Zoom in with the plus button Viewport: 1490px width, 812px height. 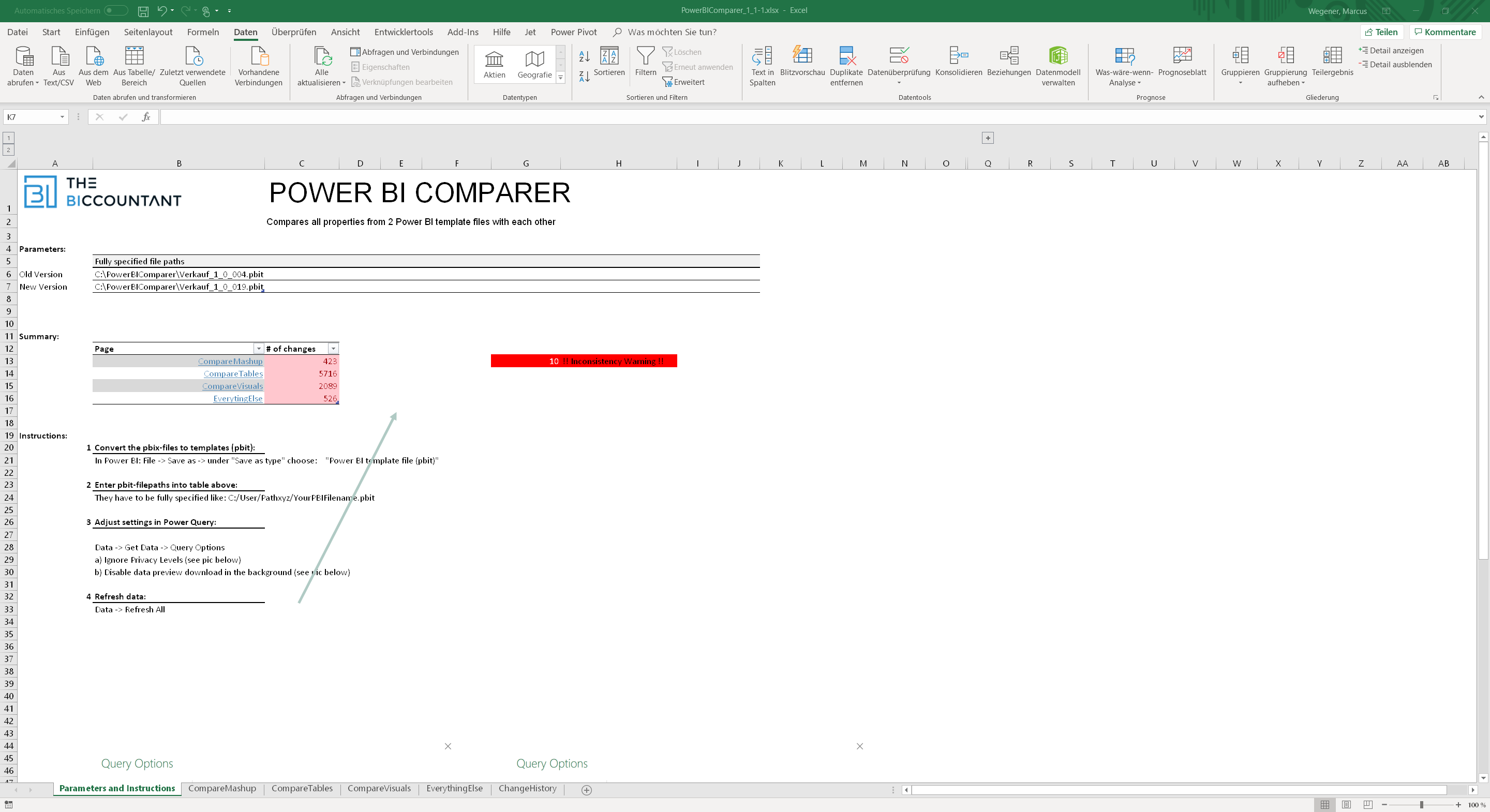click(1458, 804)
